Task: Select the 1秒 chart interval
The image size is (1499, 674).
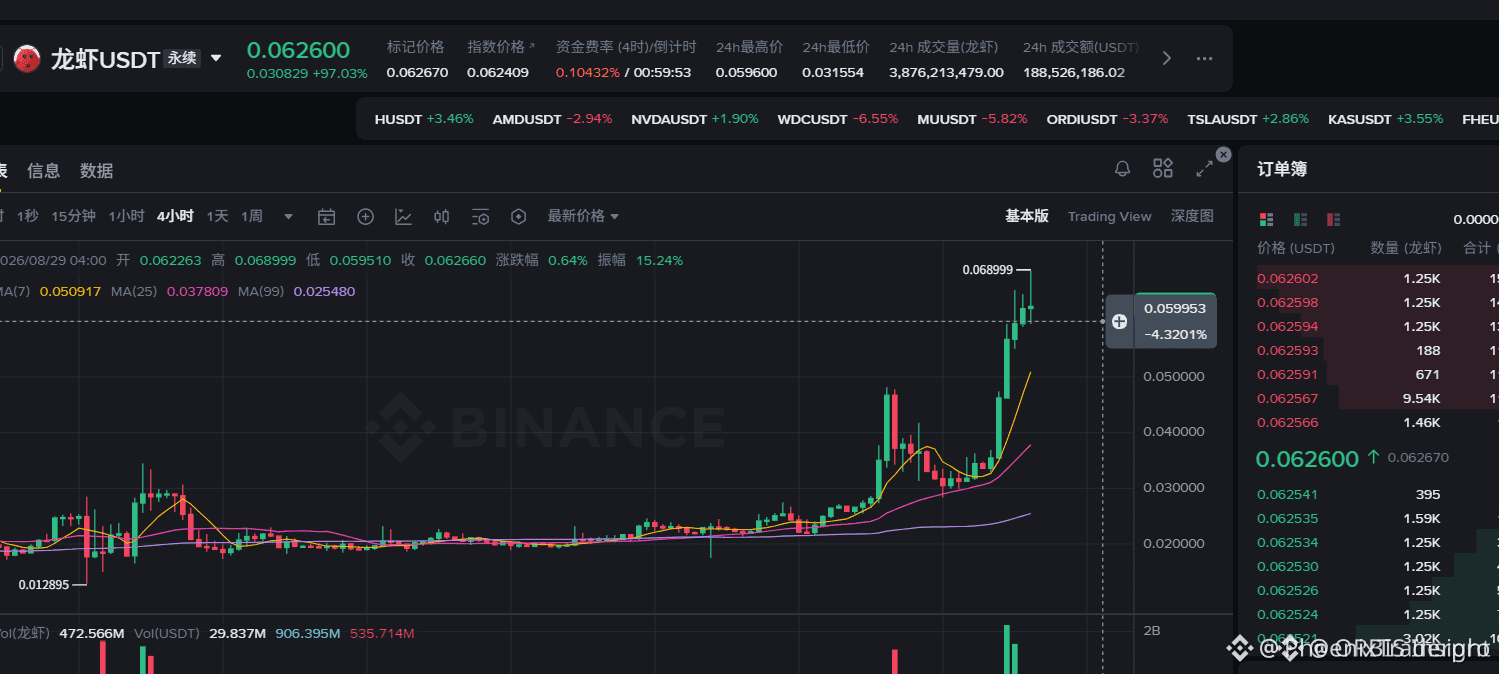Action: click(28, 216)
